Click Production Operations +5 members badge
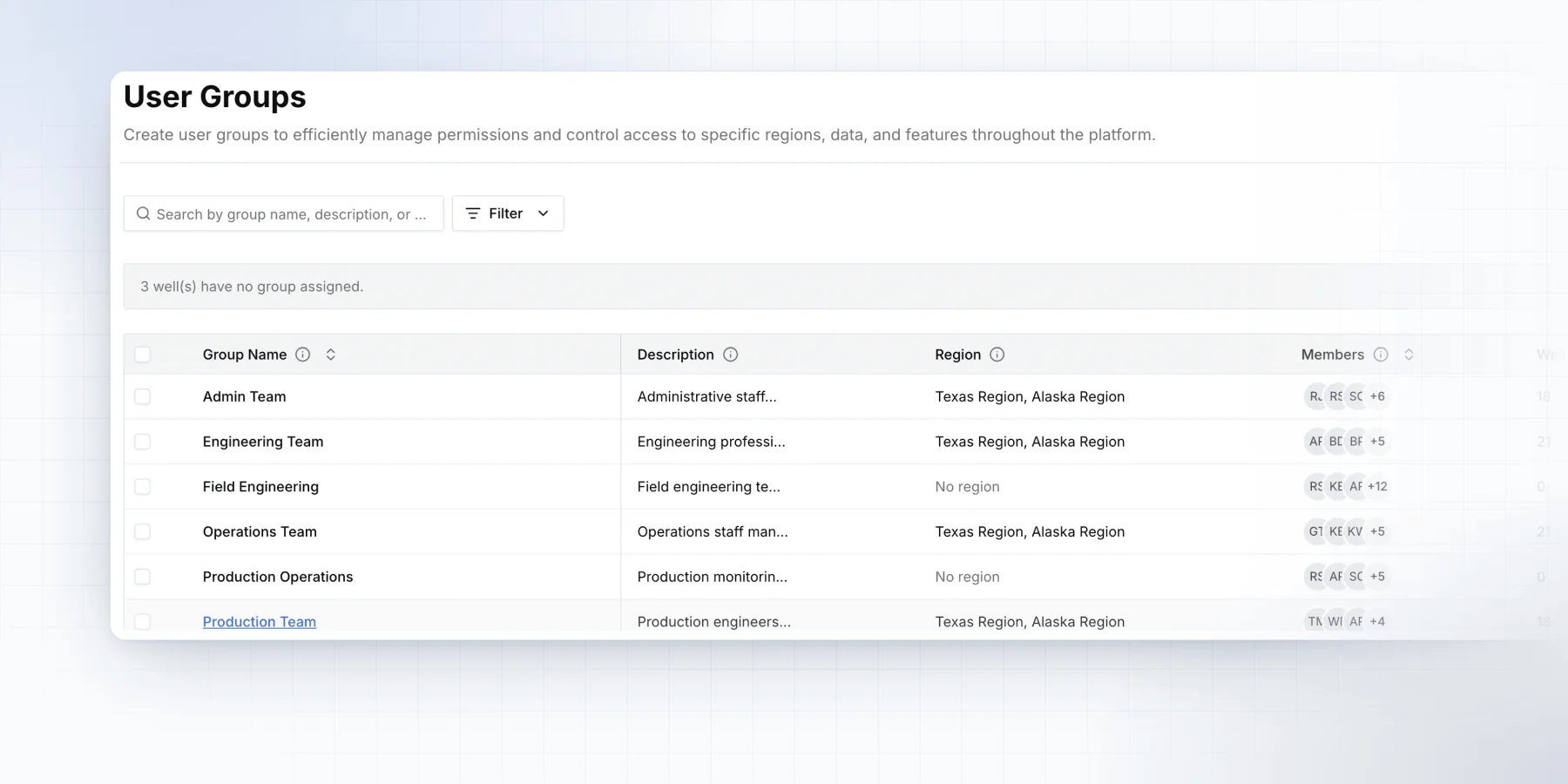This screenshot has width=1568, height=784. pyautogui.click(x=1377, y=577)
